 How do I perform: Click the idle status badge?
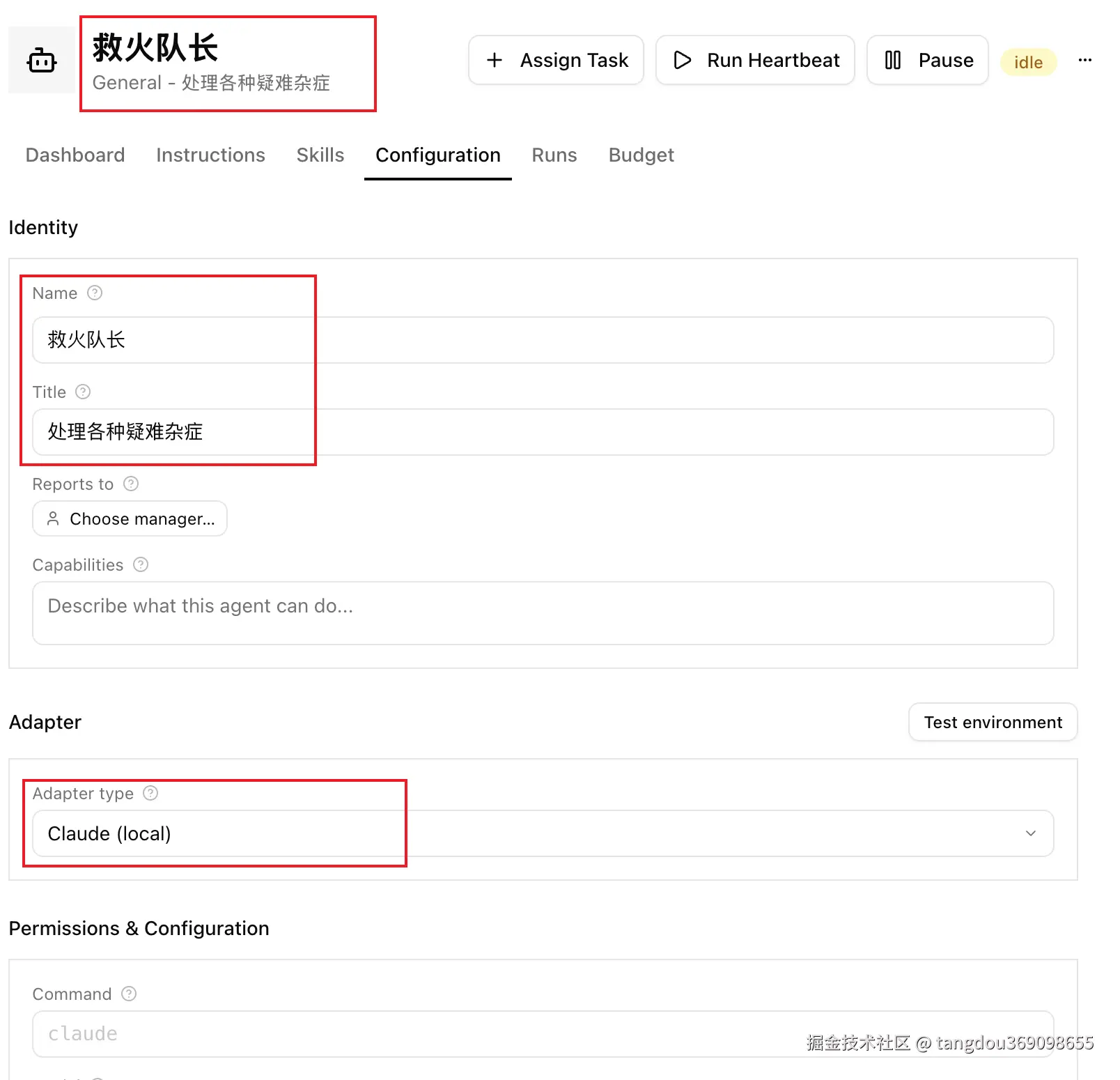[x=1028, y=62]
